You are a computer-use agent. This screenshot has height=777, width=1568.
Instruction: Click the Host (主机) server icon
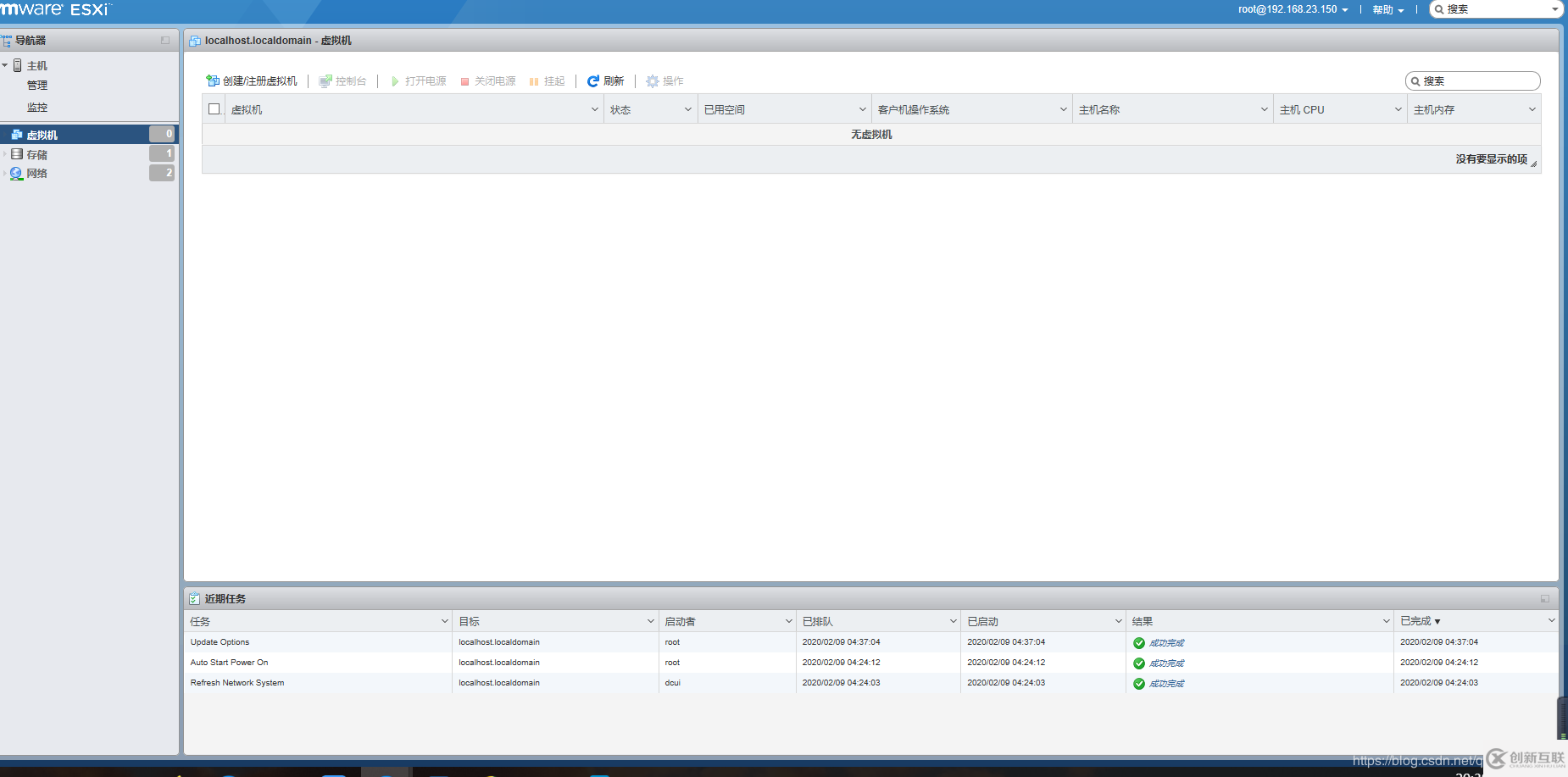[x=18, y=65]
